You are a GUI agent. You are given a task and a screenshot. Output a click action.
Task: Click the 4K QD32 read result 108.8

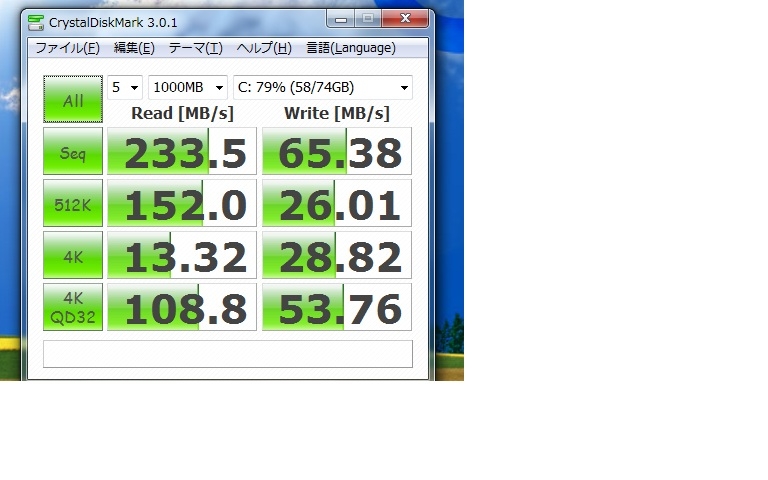click(x=182, y=307)
